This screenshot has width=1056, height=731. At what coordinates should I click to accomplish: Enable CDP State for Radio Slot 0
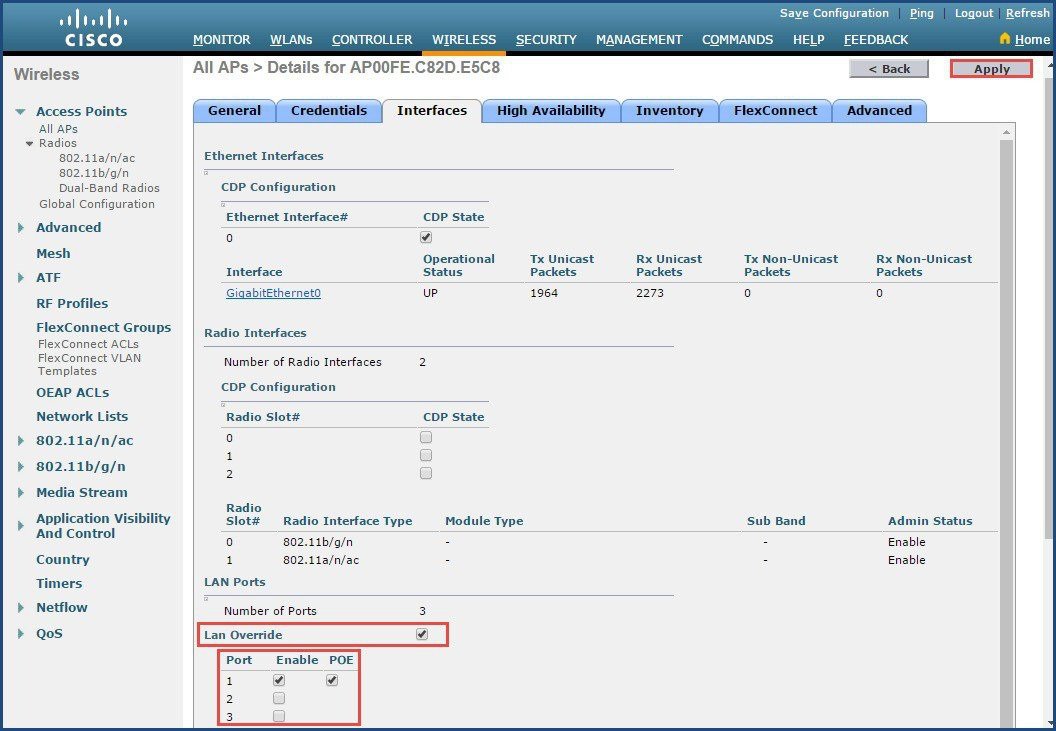tap(426, 437)
